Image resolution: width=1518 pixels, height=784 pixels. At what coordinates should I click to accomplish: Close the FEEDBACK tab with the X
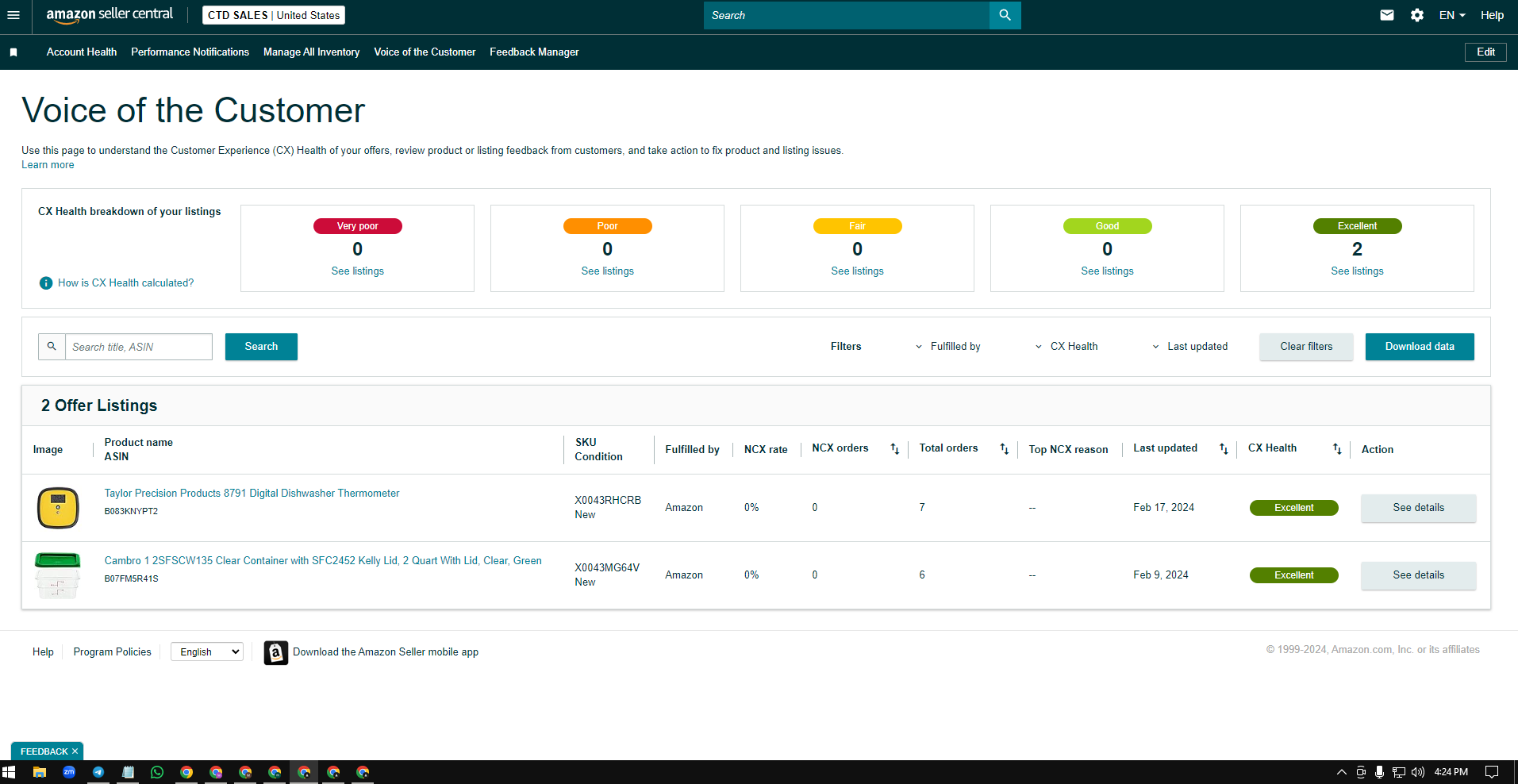coord(75,751)
